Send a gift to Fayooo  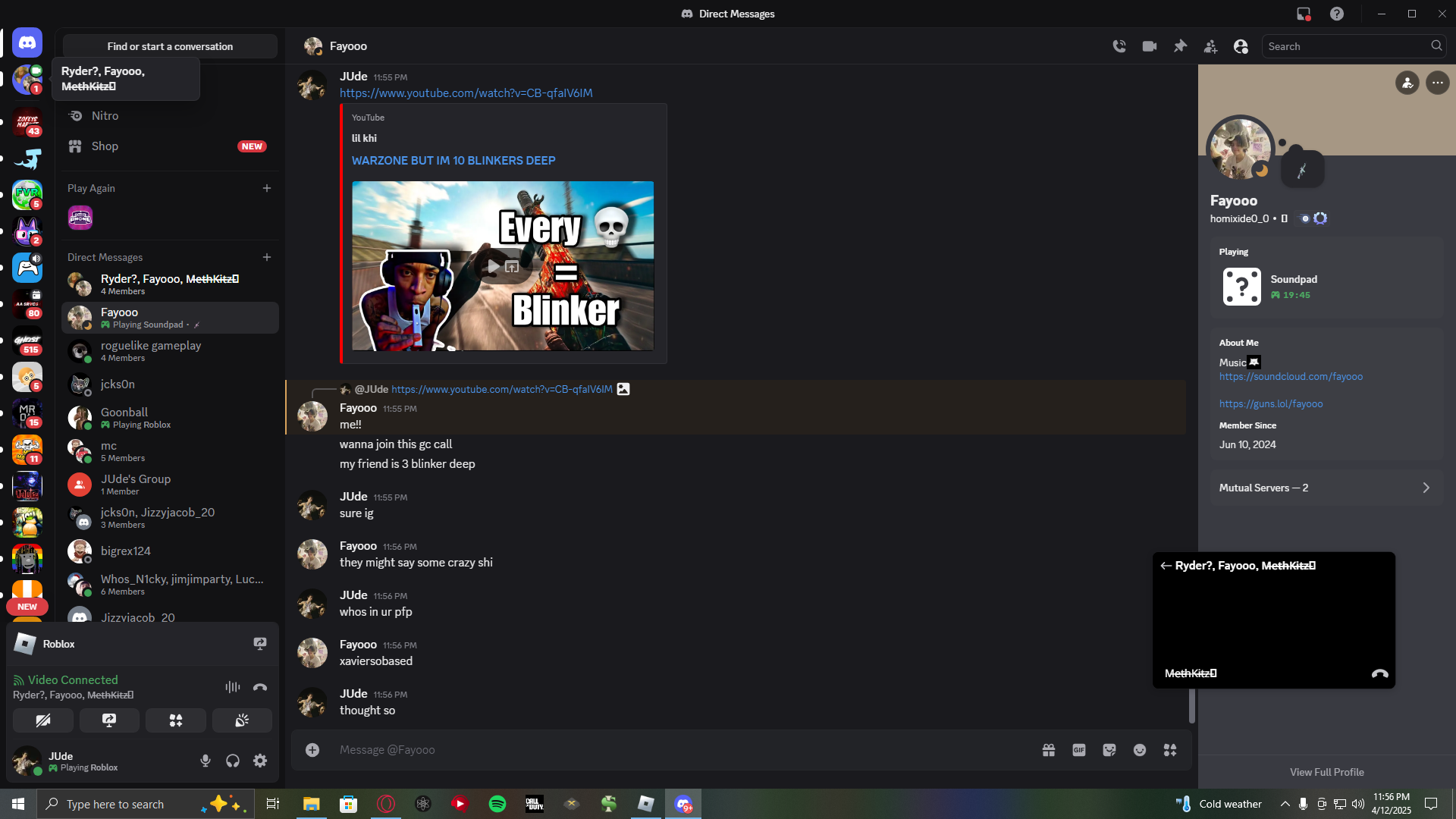point(1049,750)
